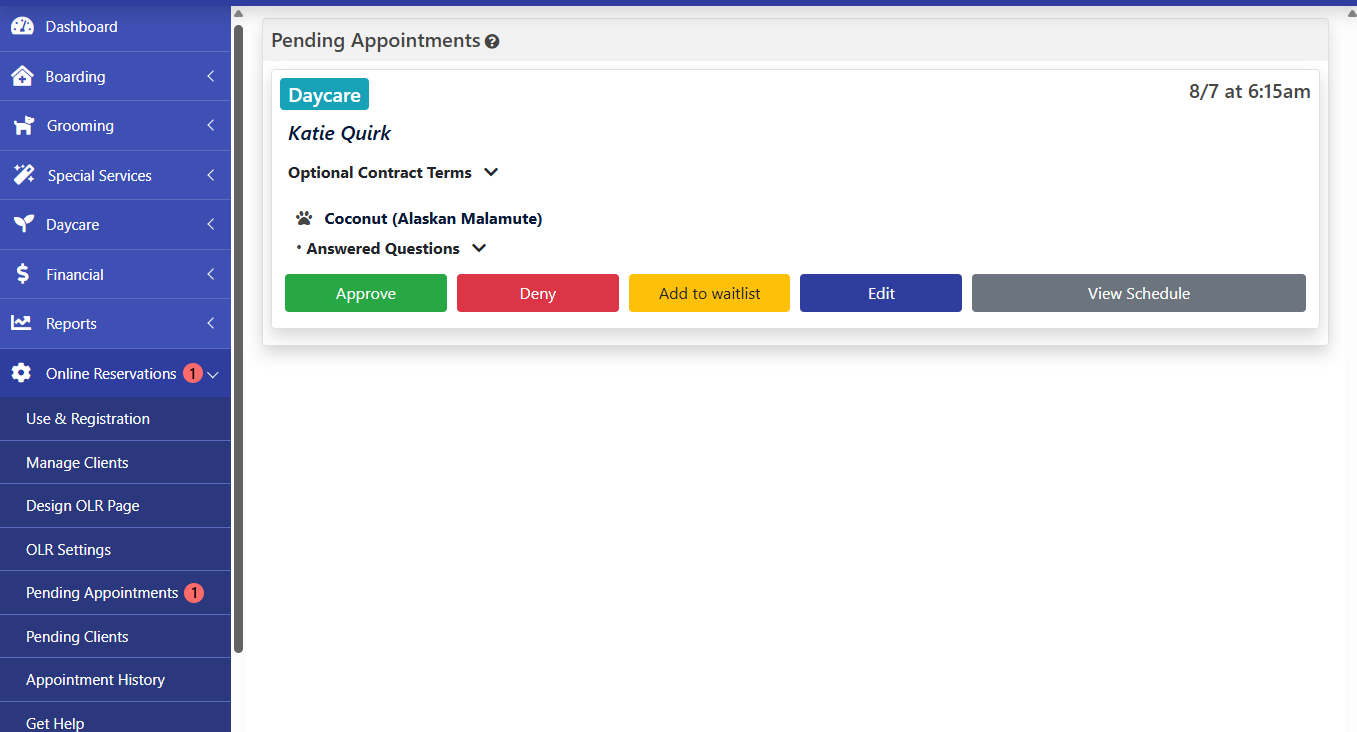Click the Boarding house icon
Screen dimensions: 1357x732
[22, 76]
